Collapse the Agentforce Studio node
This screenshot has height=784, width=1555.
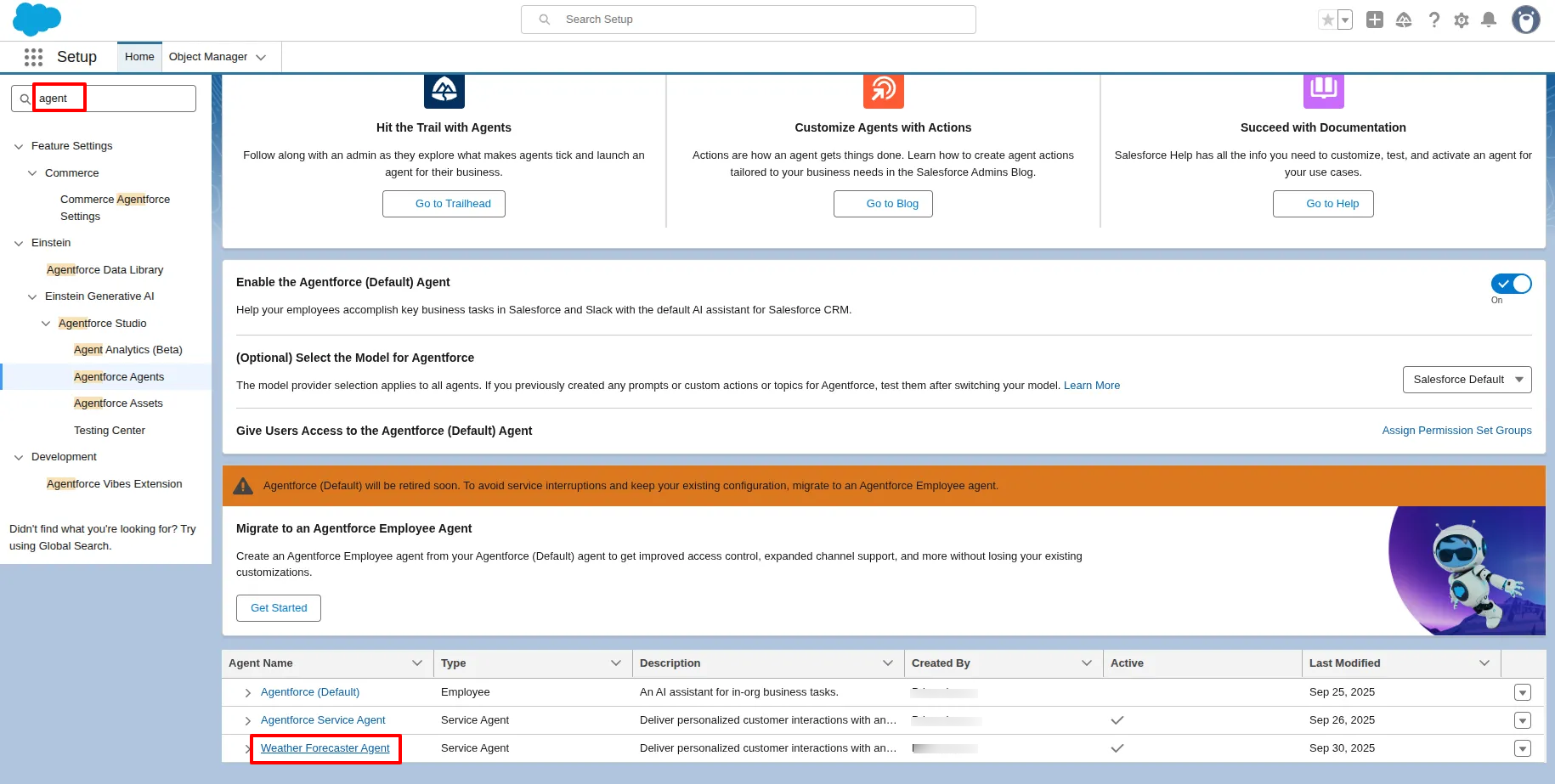46,324
